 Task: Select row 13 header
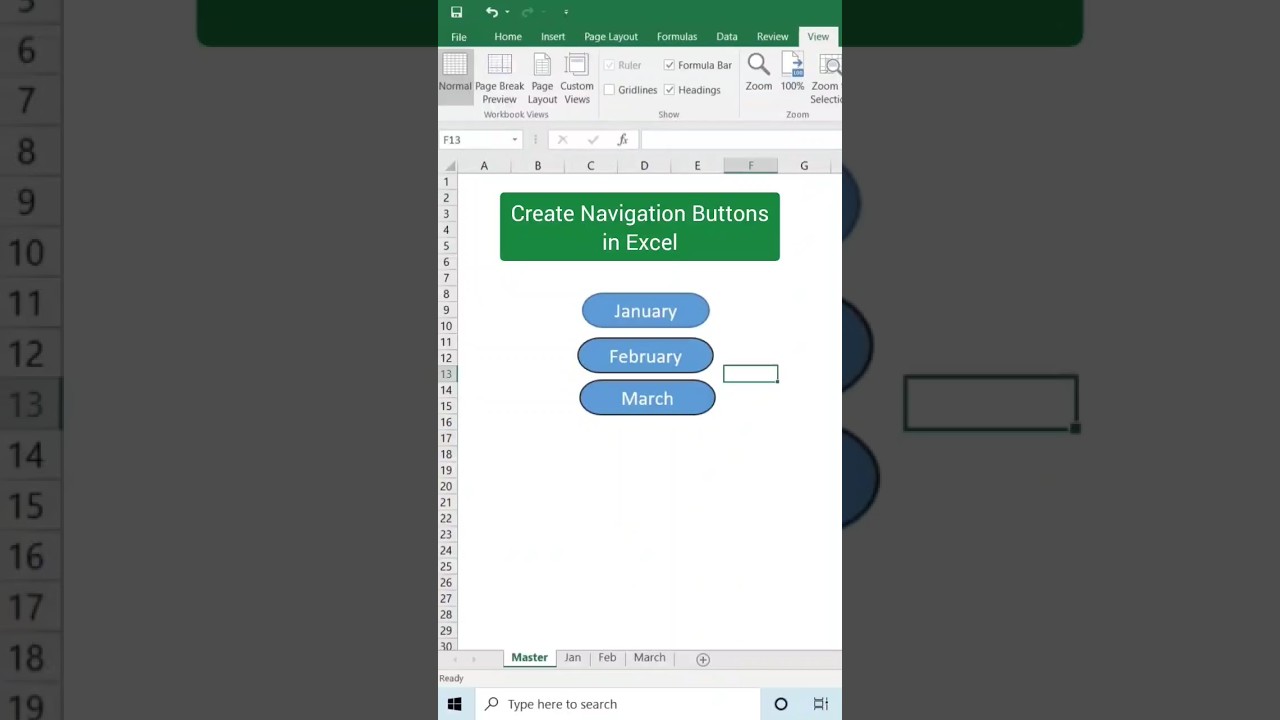(447, 374)
